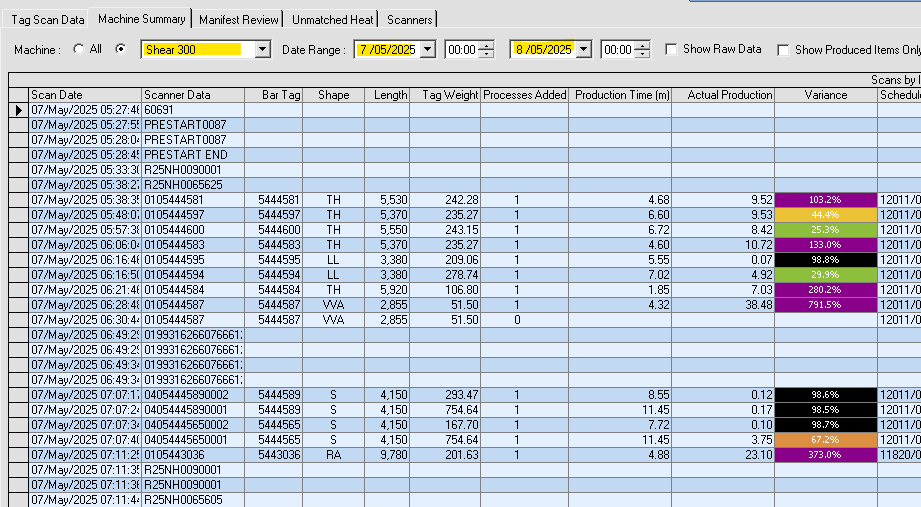Sort by the Variance column header
Image resolution: width=921 pixels, height=507 pixels.
coord(826,95)
